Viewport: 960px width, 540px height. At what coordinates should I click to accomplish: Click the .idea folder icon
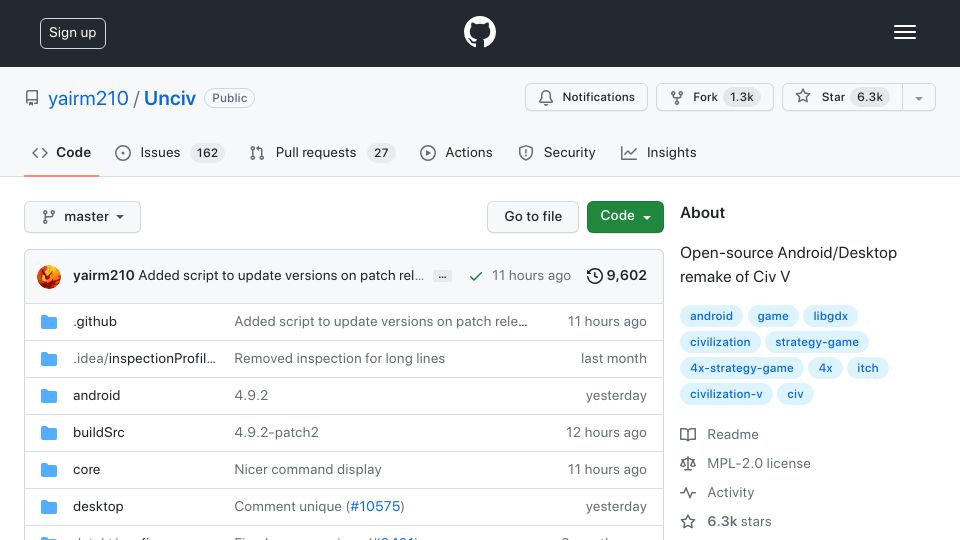click(x=49, y=359)
